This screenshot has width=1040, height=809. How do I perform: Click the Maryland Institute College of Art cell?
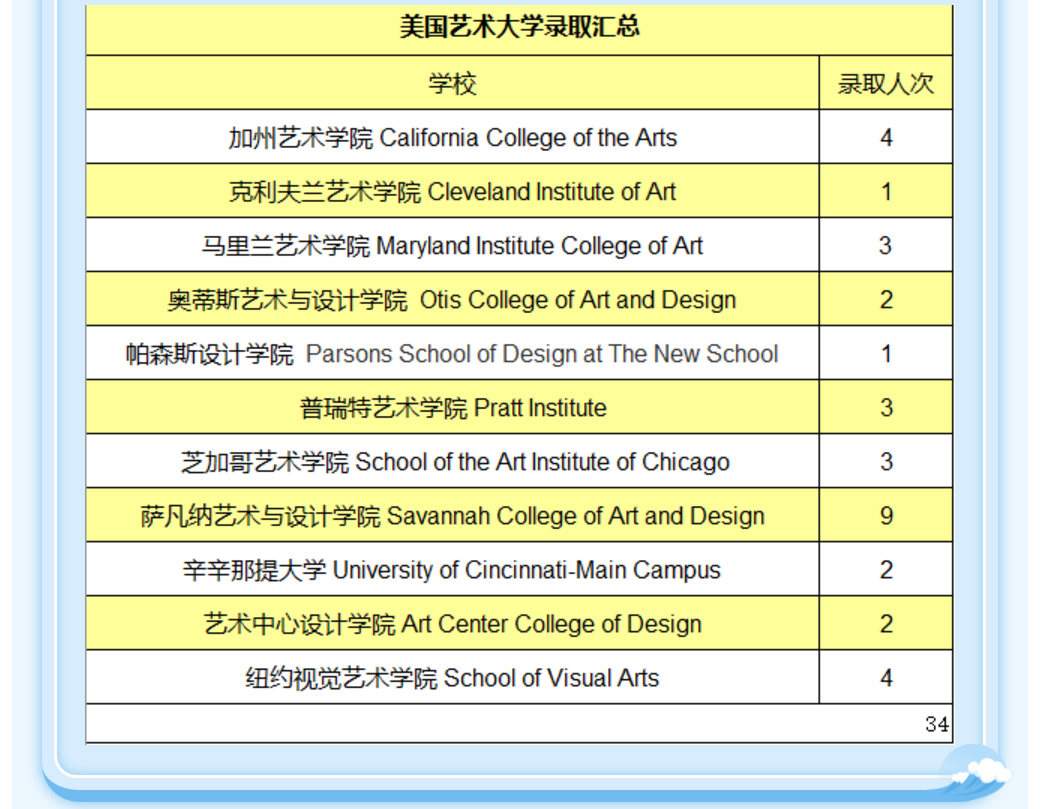tap(452, 246)
